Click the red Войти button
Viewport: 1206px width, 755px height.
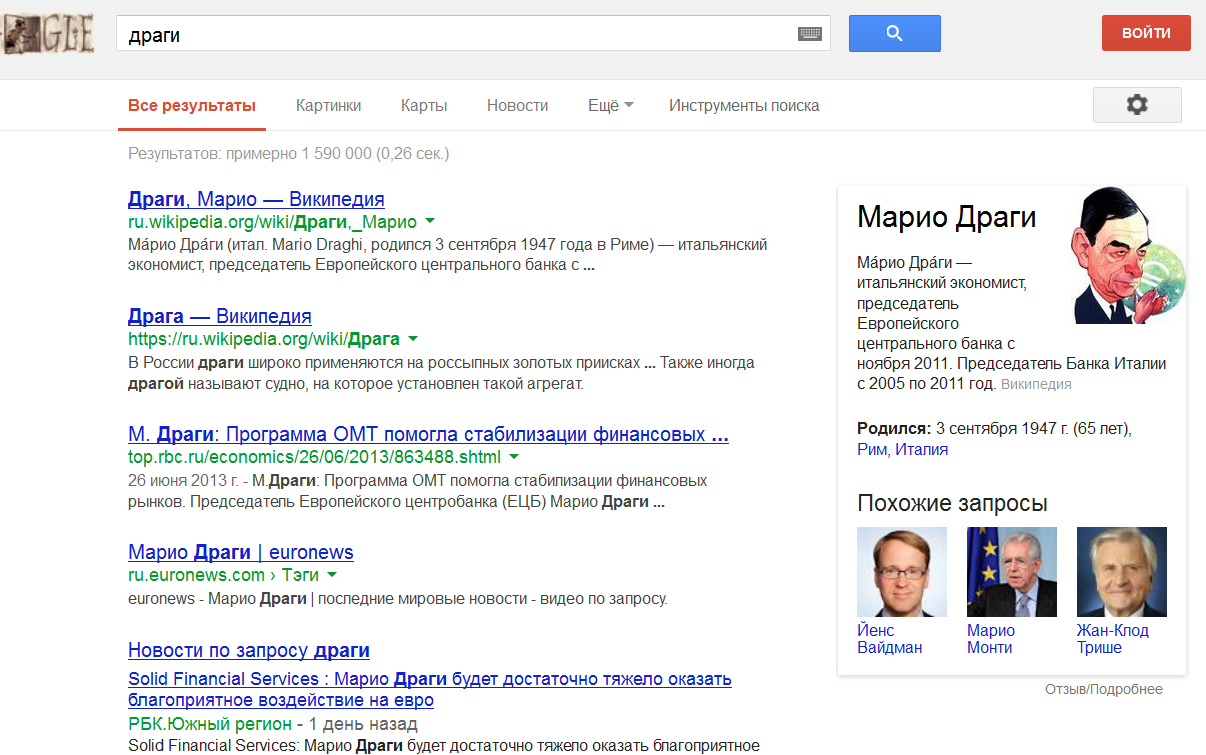(x=1146, y=33)
